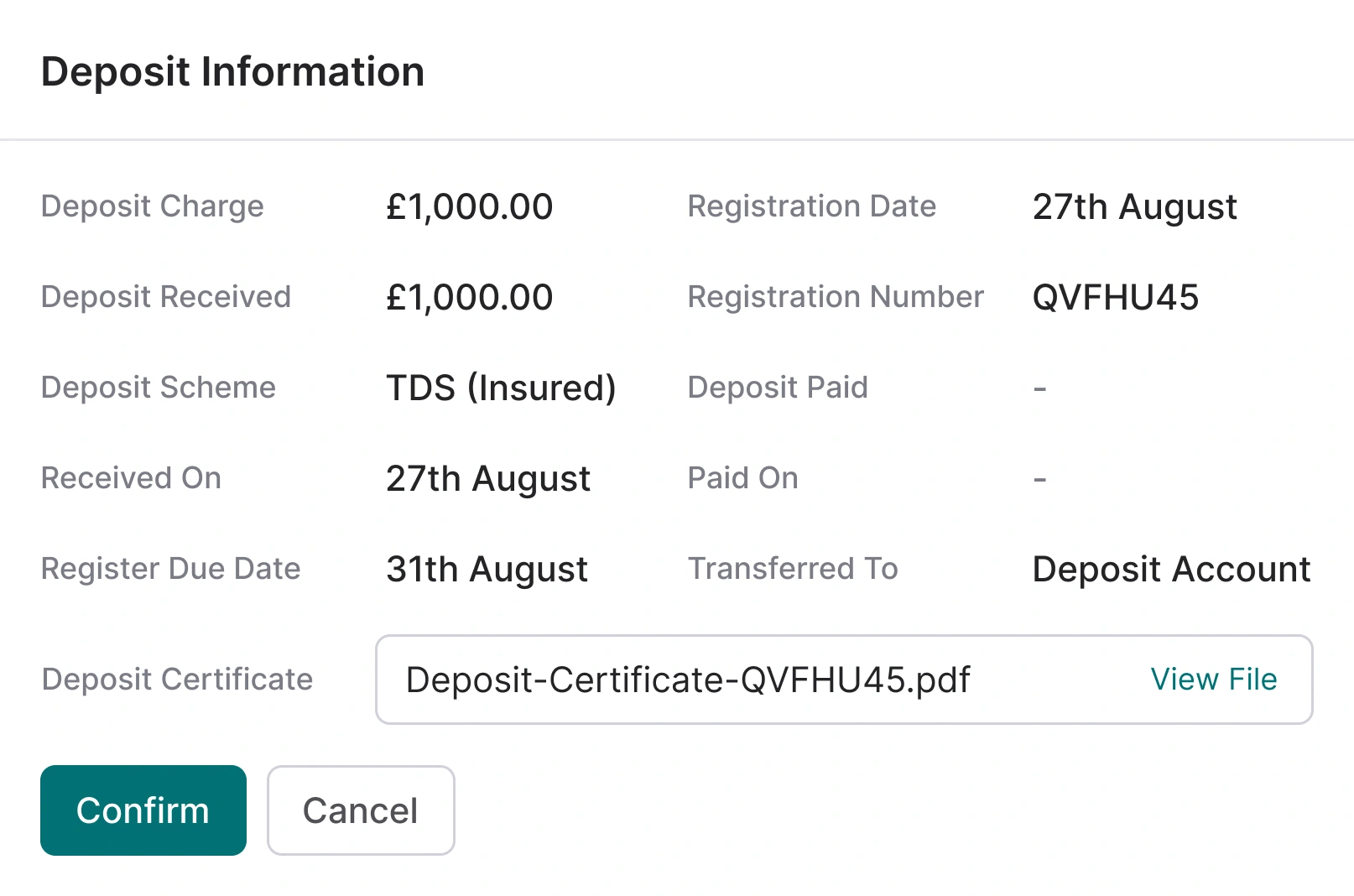
Task: Click the Confirm button
Action: click(143, 810)
